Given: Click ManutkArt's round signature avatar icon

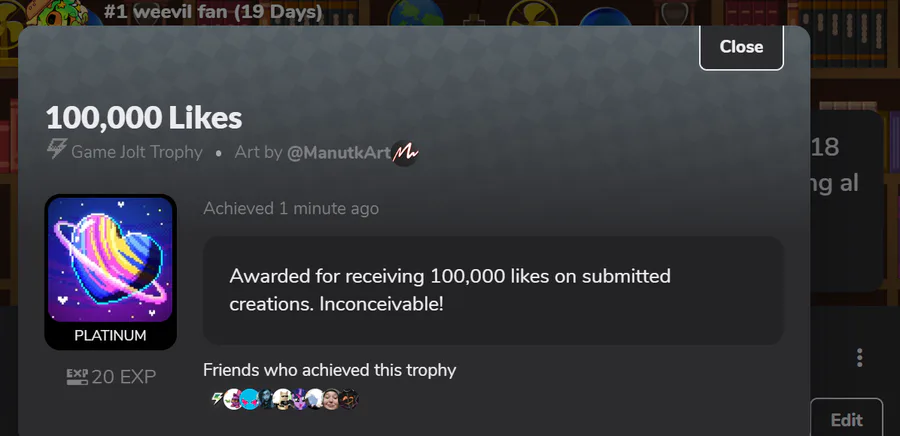Looking at the screenshot, I should click(405, 153).
